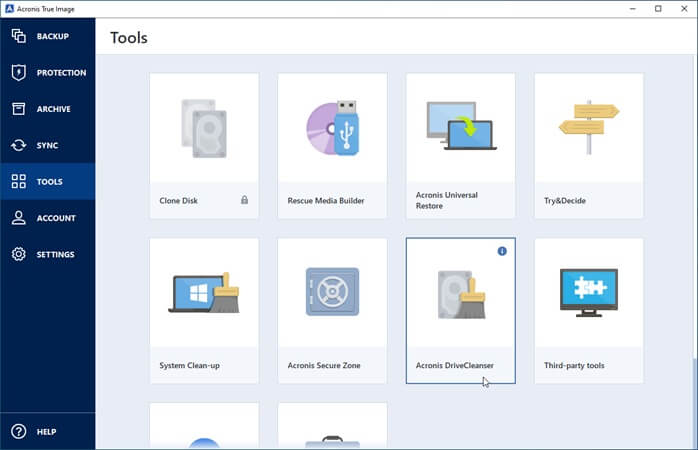This screenshot has width=698, height=450.
Task: Go to the PROTECTION menu label
Action: point(61,73)
